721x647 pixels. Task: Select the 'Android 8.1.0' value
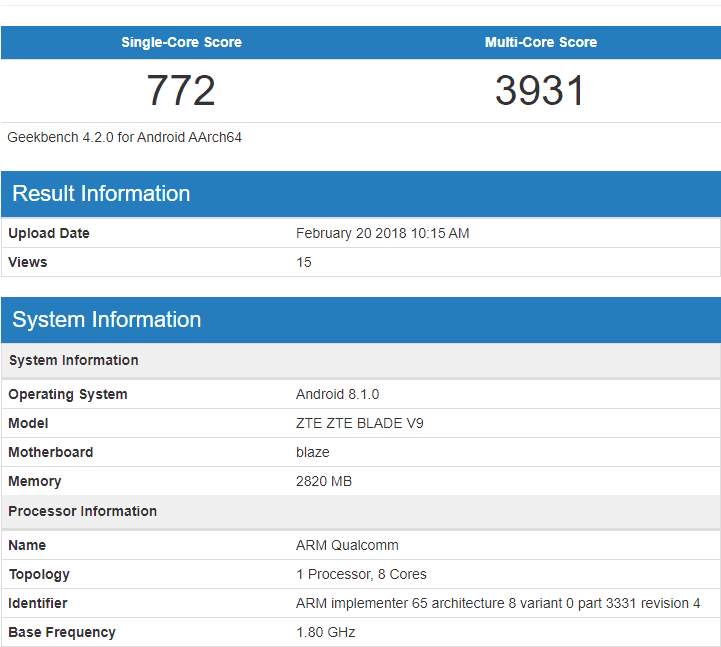[x=338, y=394]
